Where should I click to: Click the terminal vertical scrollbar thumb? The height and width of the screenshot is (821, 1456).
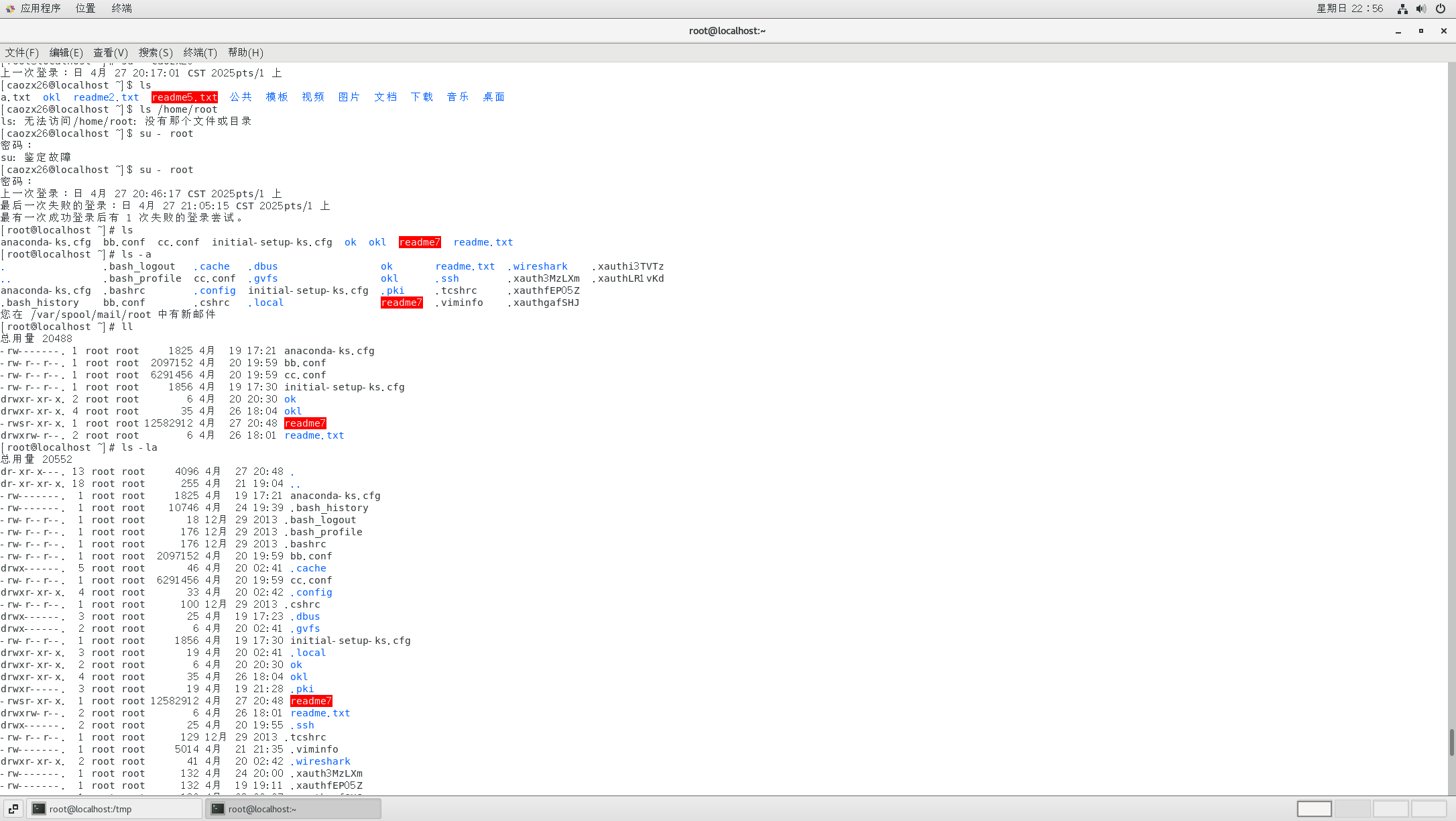[x=1451, y=742]
